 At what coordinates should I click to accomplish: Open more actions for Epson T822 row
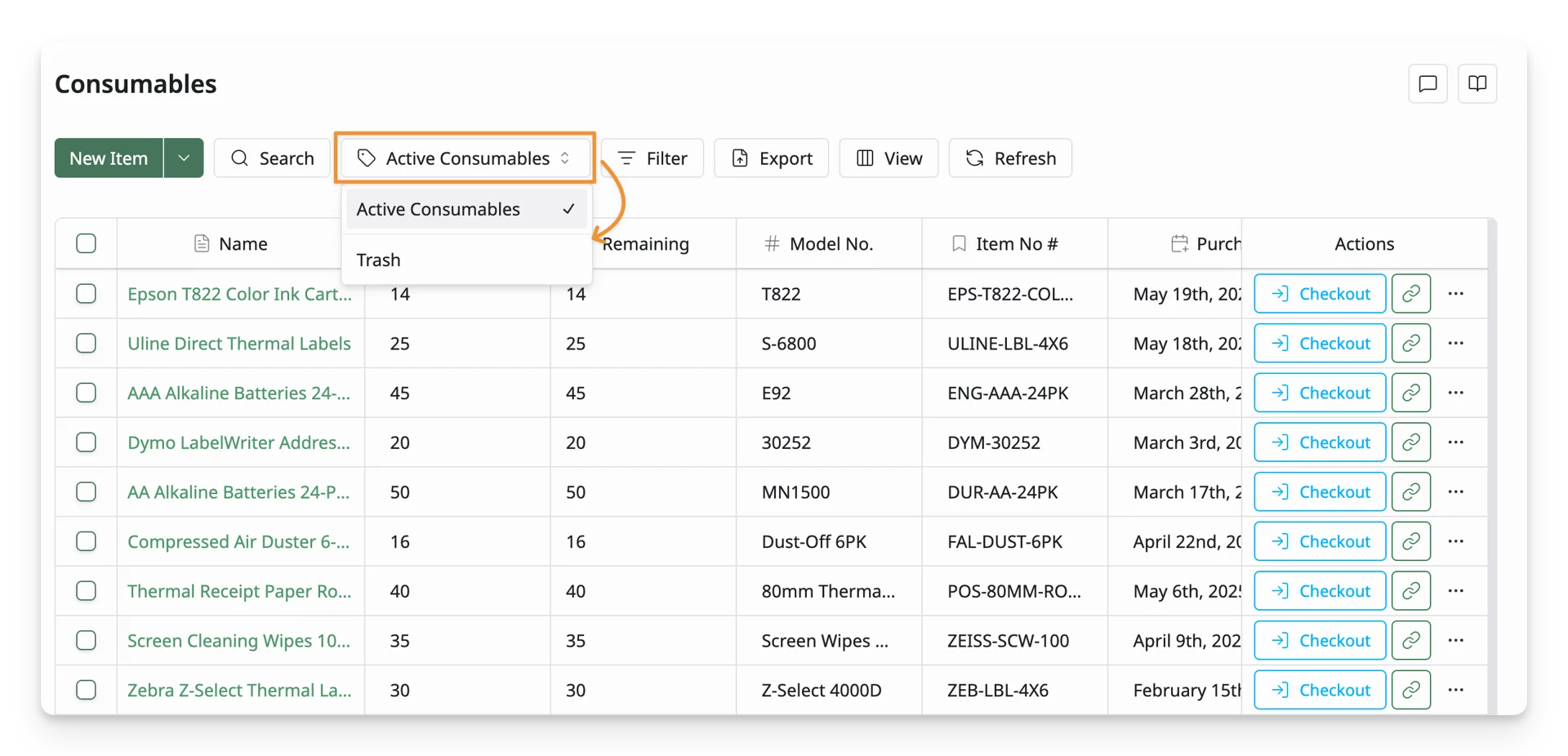point(1455,294)
